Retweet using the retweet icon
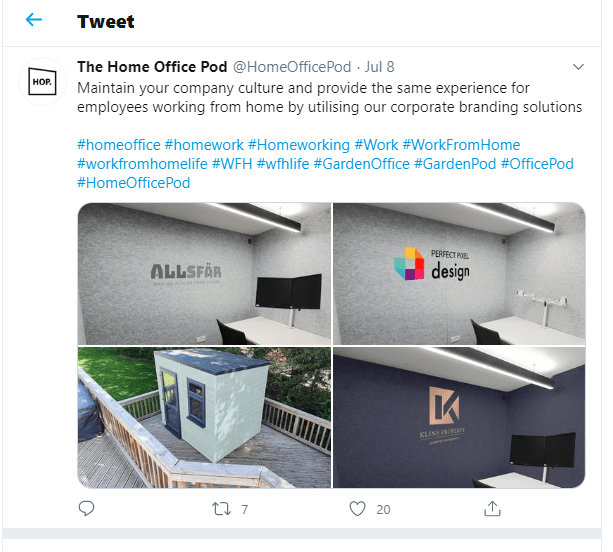 [221, 509]
